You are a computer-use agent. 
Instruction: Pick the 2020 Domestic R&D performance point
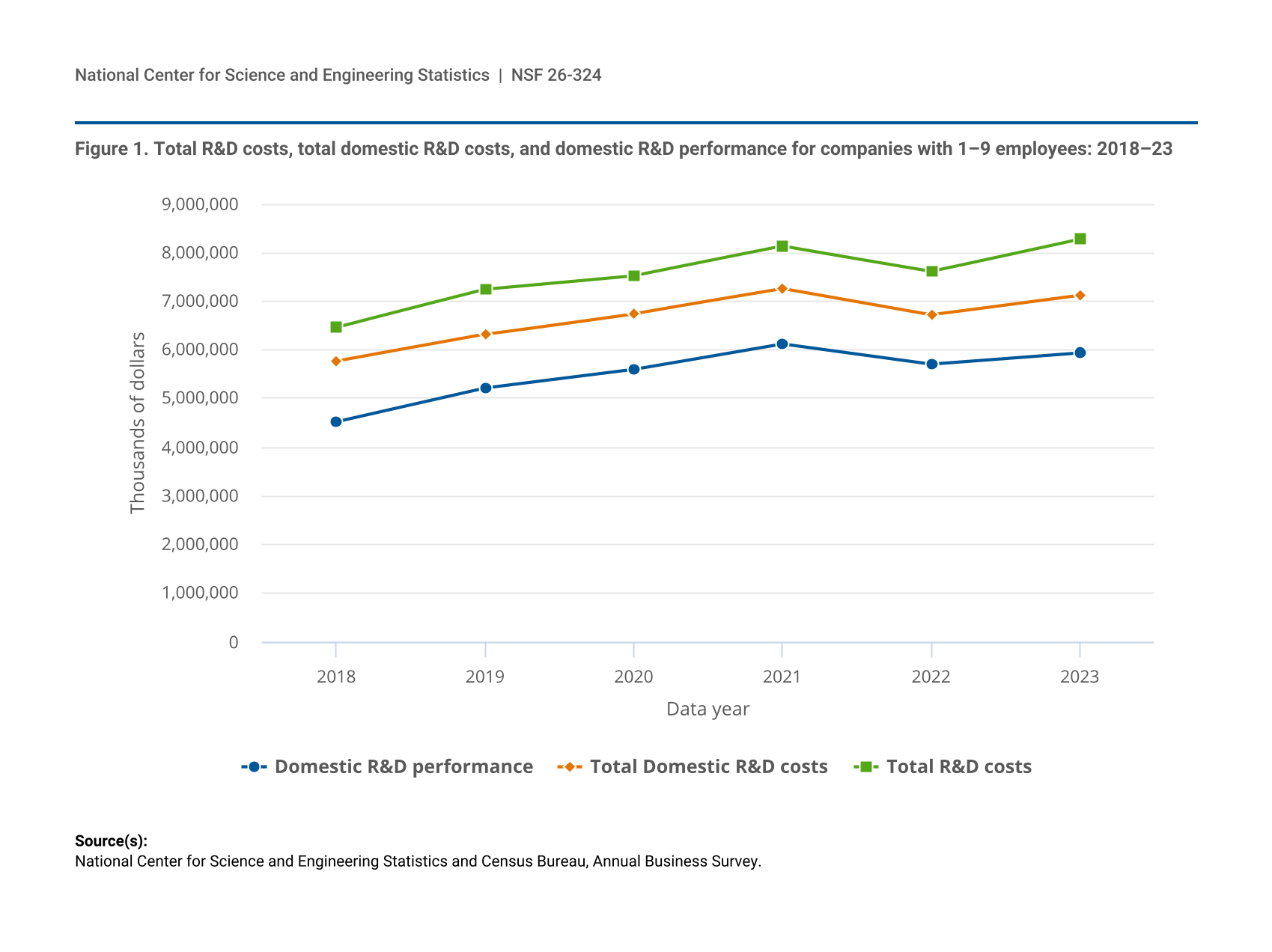pos(634,369)
